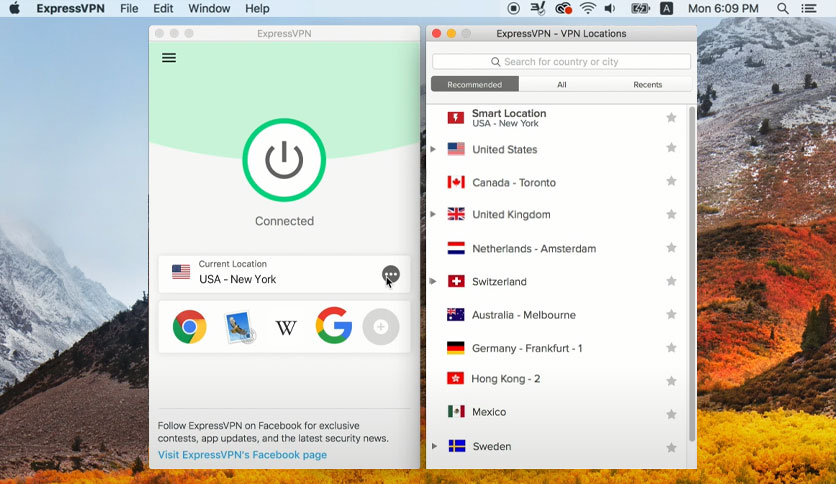Add a new shortcut with plus button
Viewport: 836px width, 484px height.
click(381, 326)
